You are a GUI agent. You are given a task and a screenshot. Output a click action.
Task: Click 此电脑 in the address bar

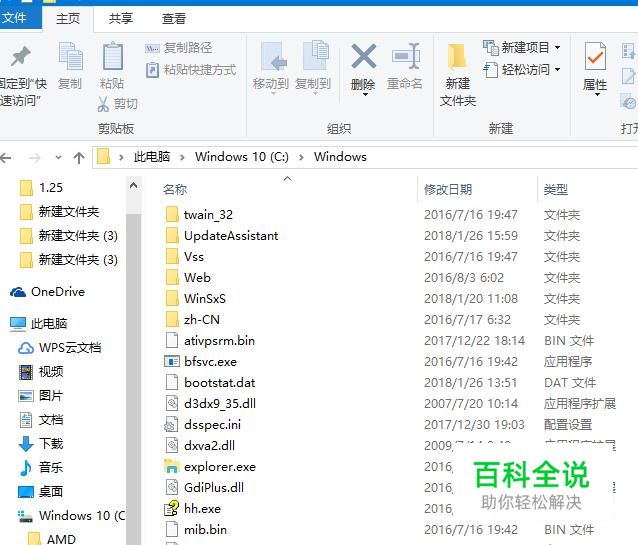(152, 157)
